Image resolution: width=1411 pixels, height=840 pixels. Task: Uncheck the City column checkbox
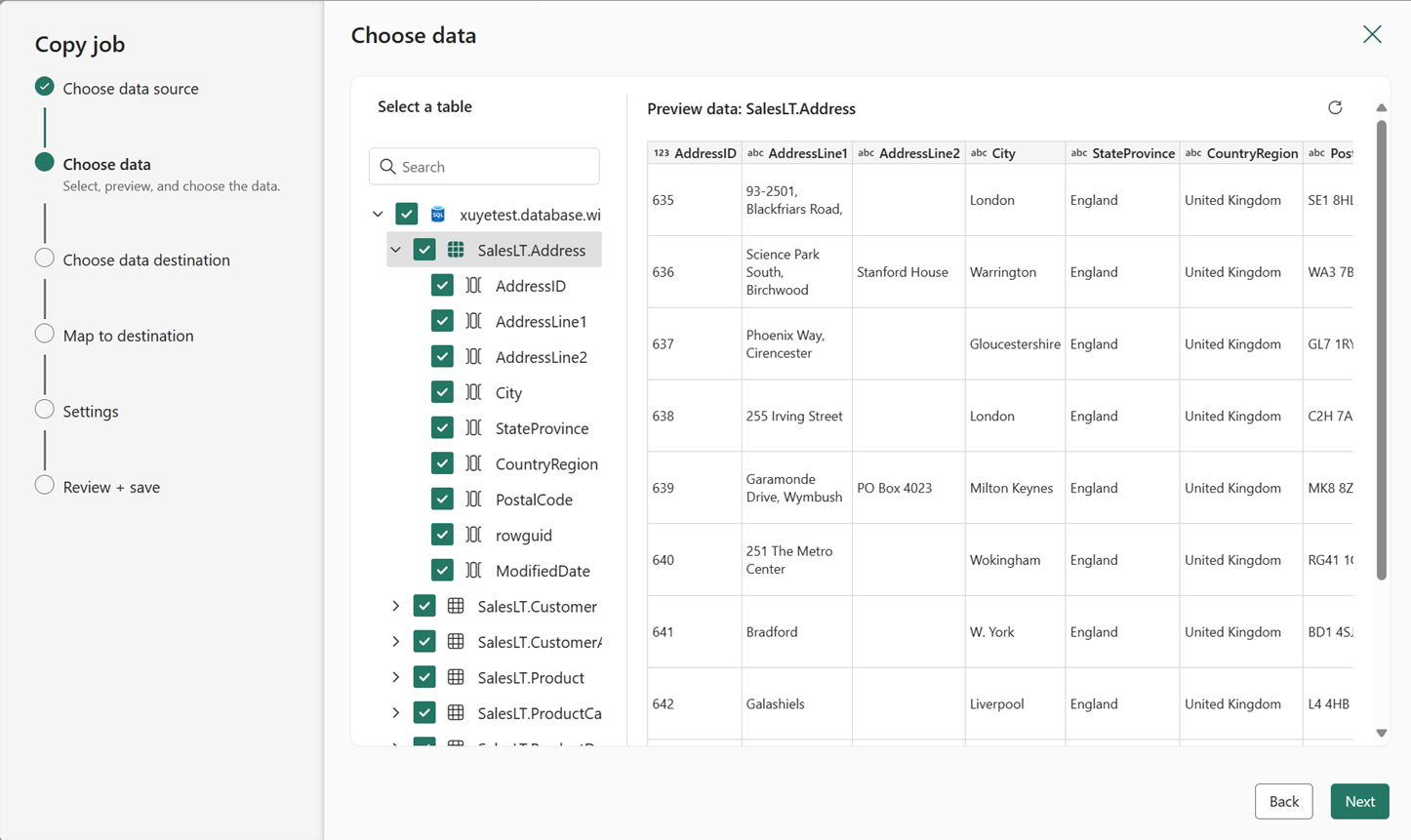(442, 392)
